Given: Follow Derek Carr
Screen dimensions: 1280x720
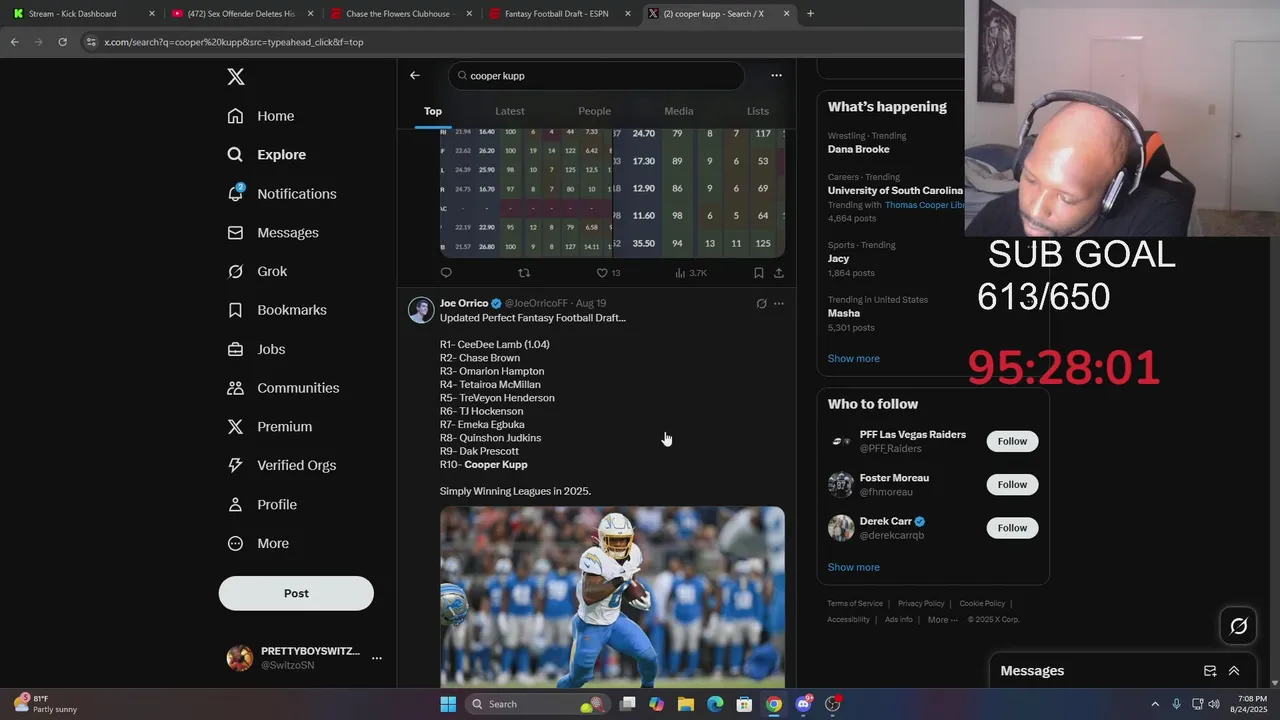Looking at the screenshot, I should click(x=1012, y=528).
